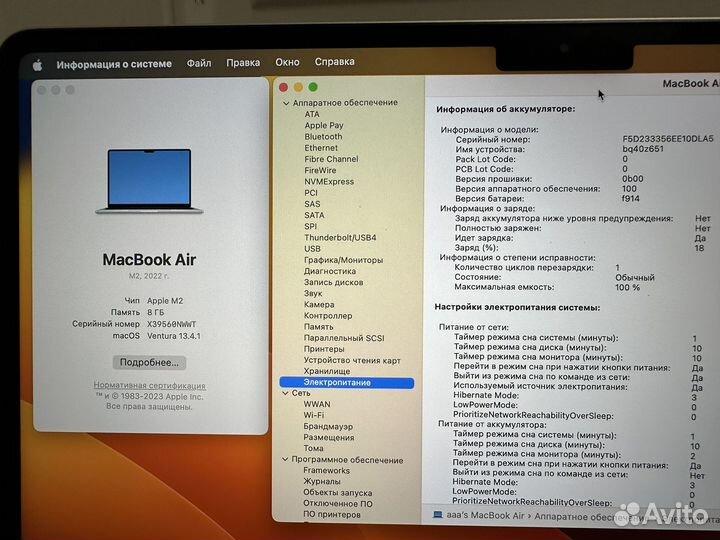Click the battery serial number F5D233356EE10DLA5
This screenshot has height=540, width=720.
point(668,139)
